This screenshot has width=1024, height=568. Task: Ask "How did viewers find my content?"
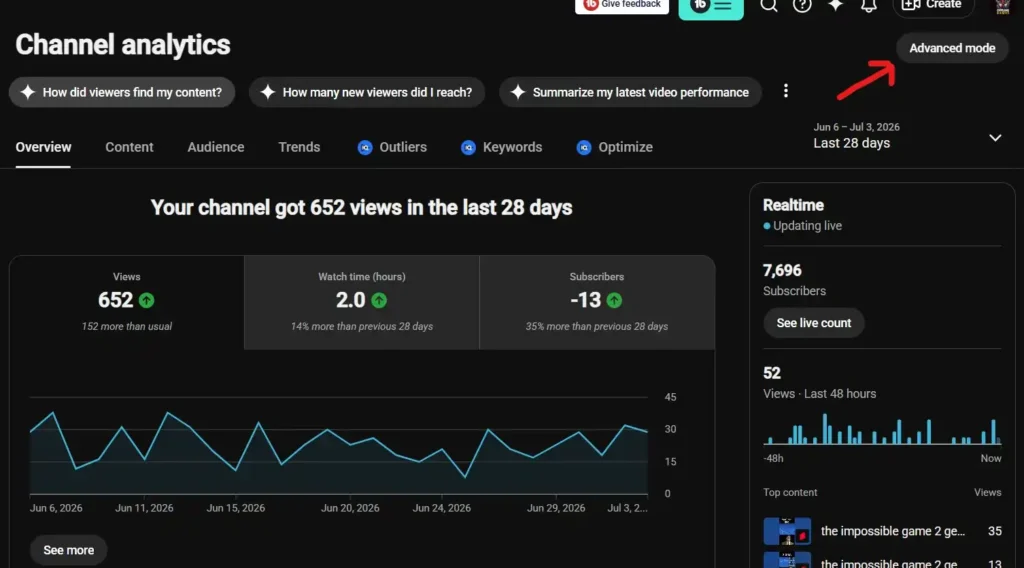click(122, 92)
